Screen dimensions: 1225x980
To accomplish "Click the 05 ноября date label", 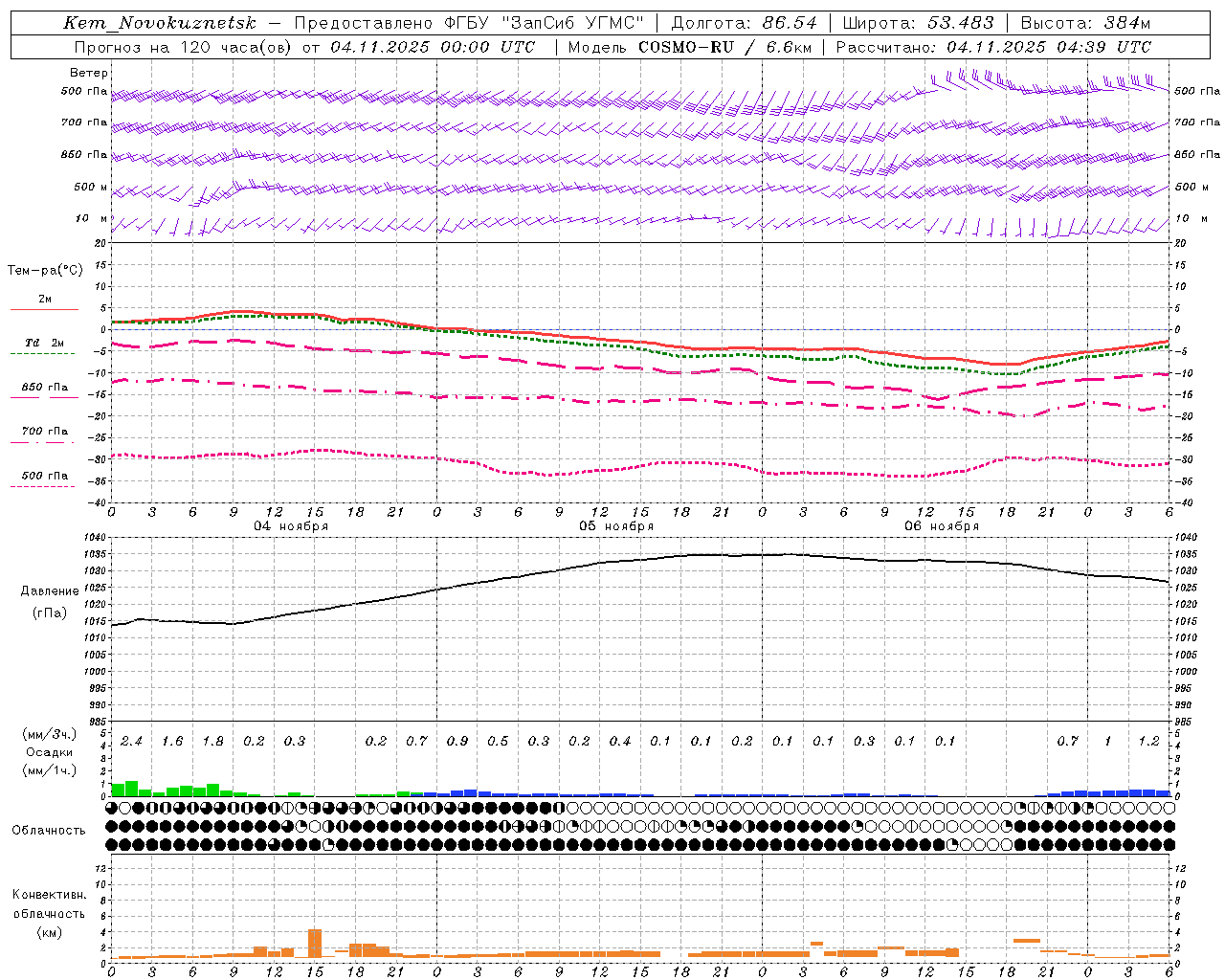I will pos(616,526).
